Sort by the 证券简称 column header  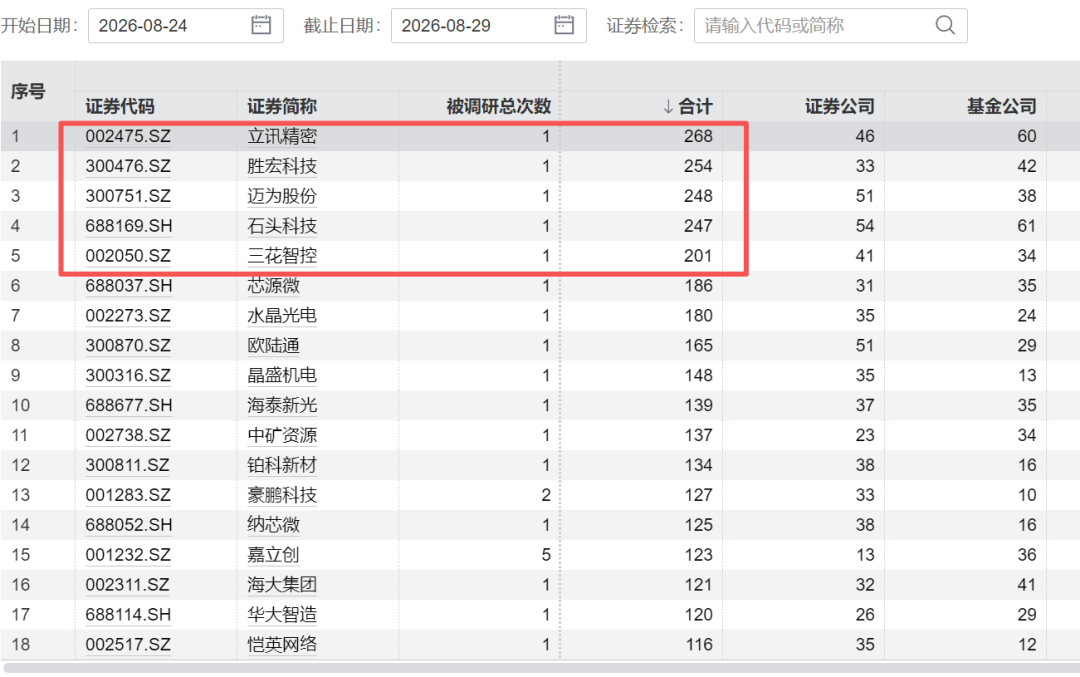pos(282,107)
